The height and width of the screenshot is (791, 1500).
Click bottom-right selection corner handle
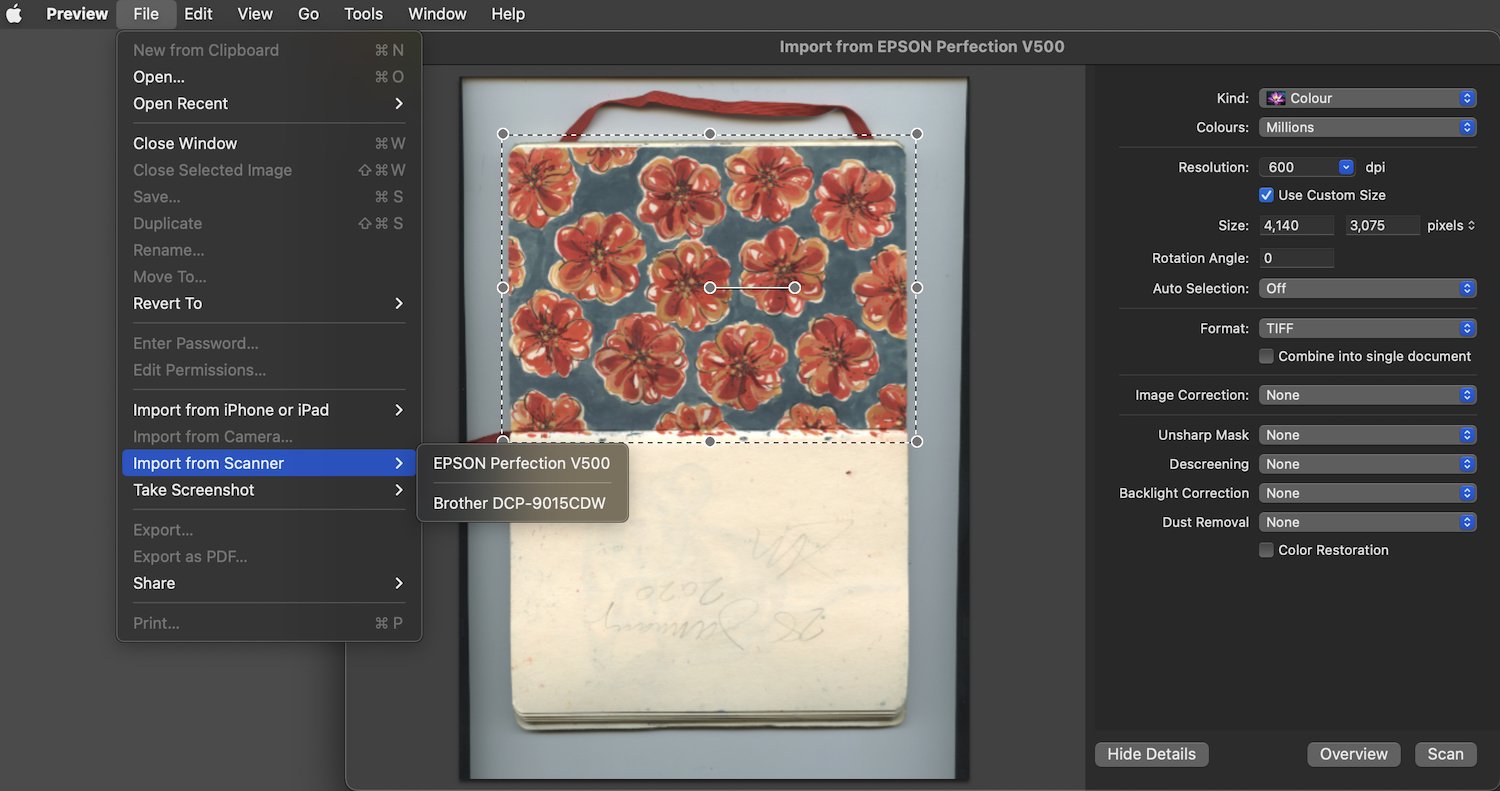pyautogui.click(x=917, y=441)
